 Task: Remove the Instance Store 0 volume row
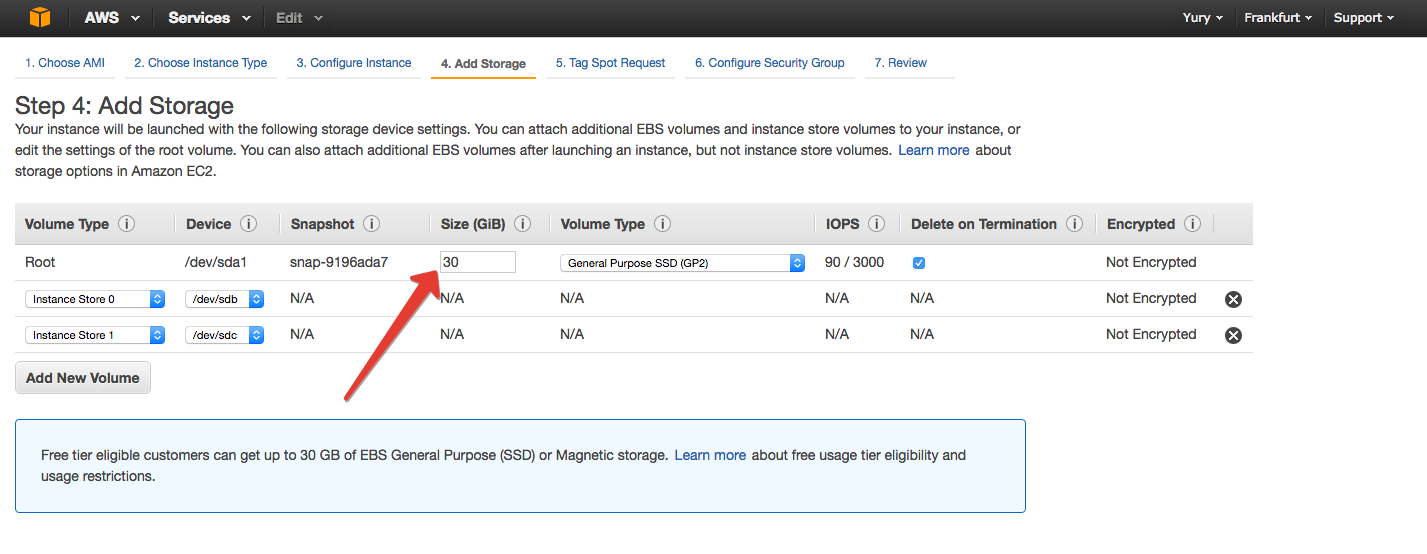click(x=1233, y=299)
